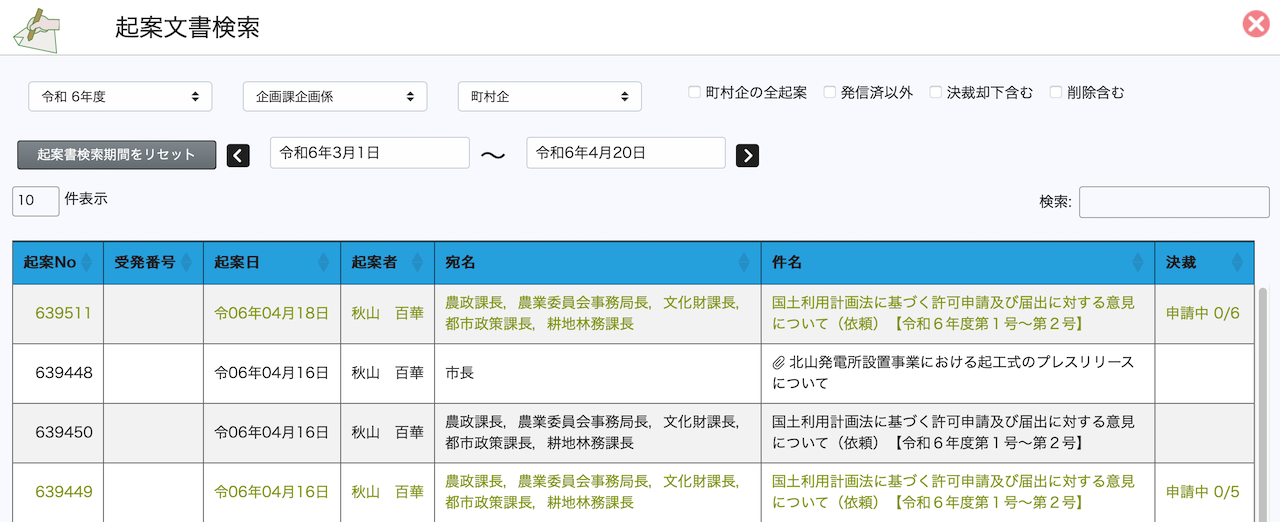Click the red close icon
This screenshot has height=522, width=1280.
[x=1255, y=25]
